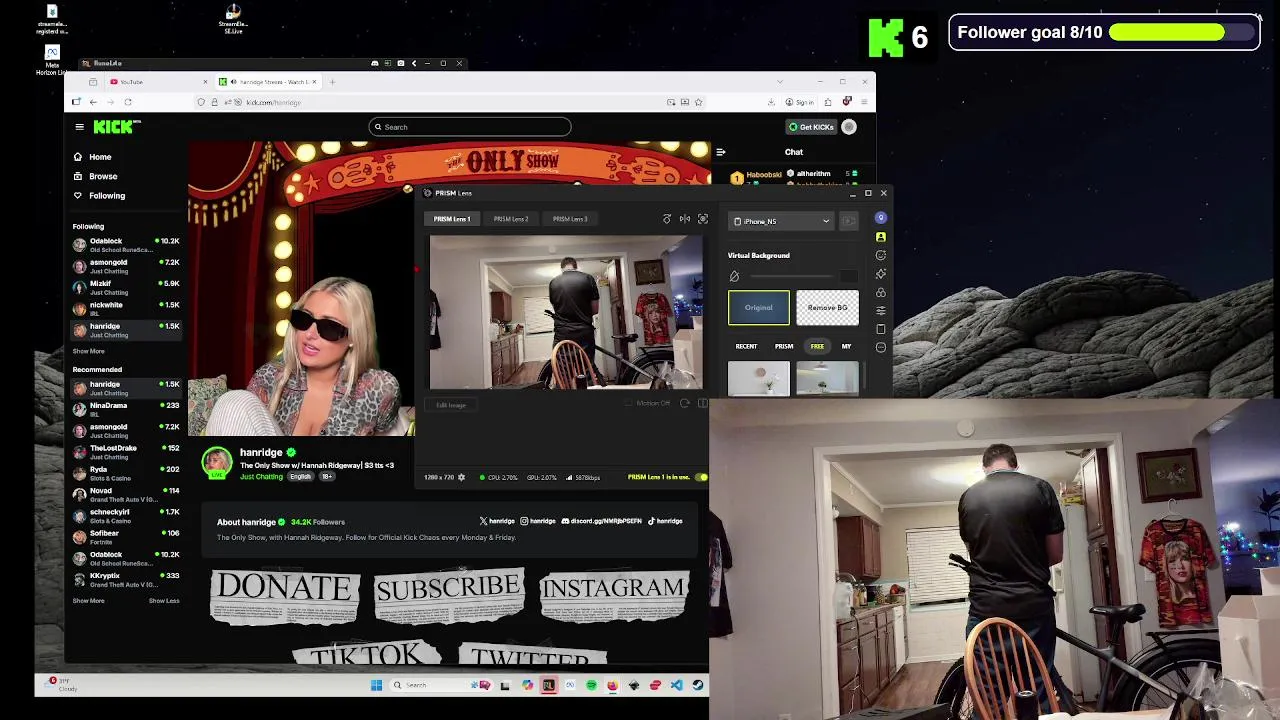Select the yellow virtual background person icon
This screenshot has height=720, width=1280.
881,237
